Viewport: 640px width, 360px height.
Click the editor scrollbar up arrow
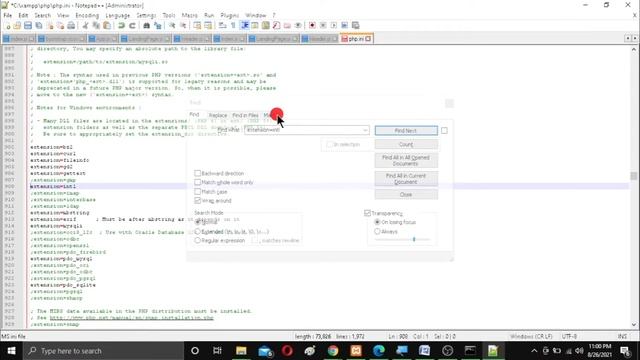coord(633,49)
